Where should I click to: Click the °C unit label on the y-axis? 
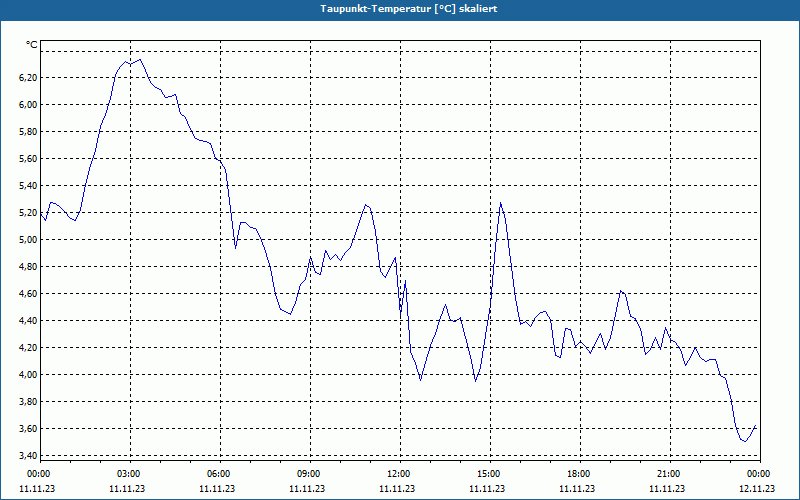coord(32,45)
